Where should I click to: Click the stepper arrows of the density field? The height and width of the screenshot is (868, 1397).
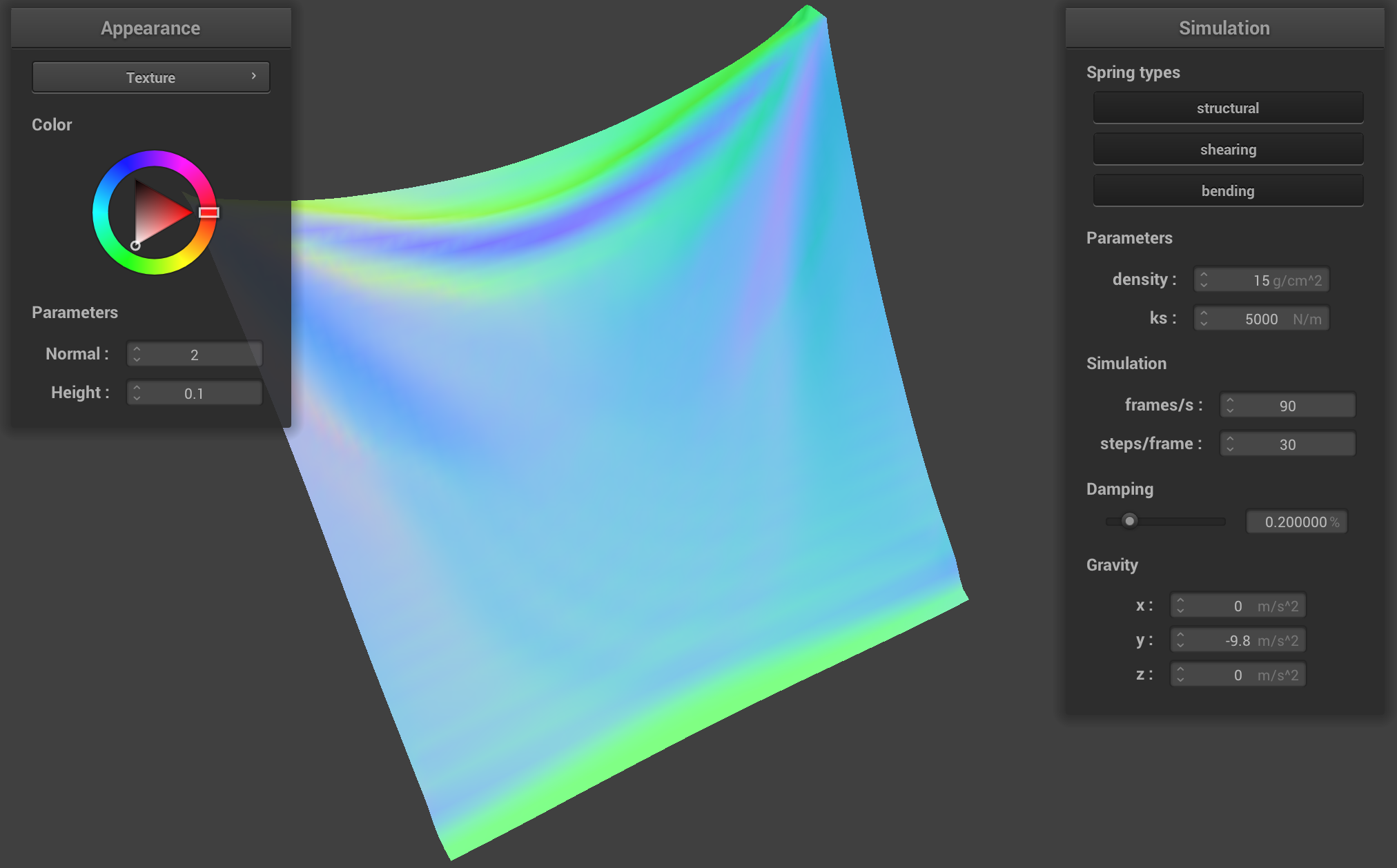(x=1204, y=280)
